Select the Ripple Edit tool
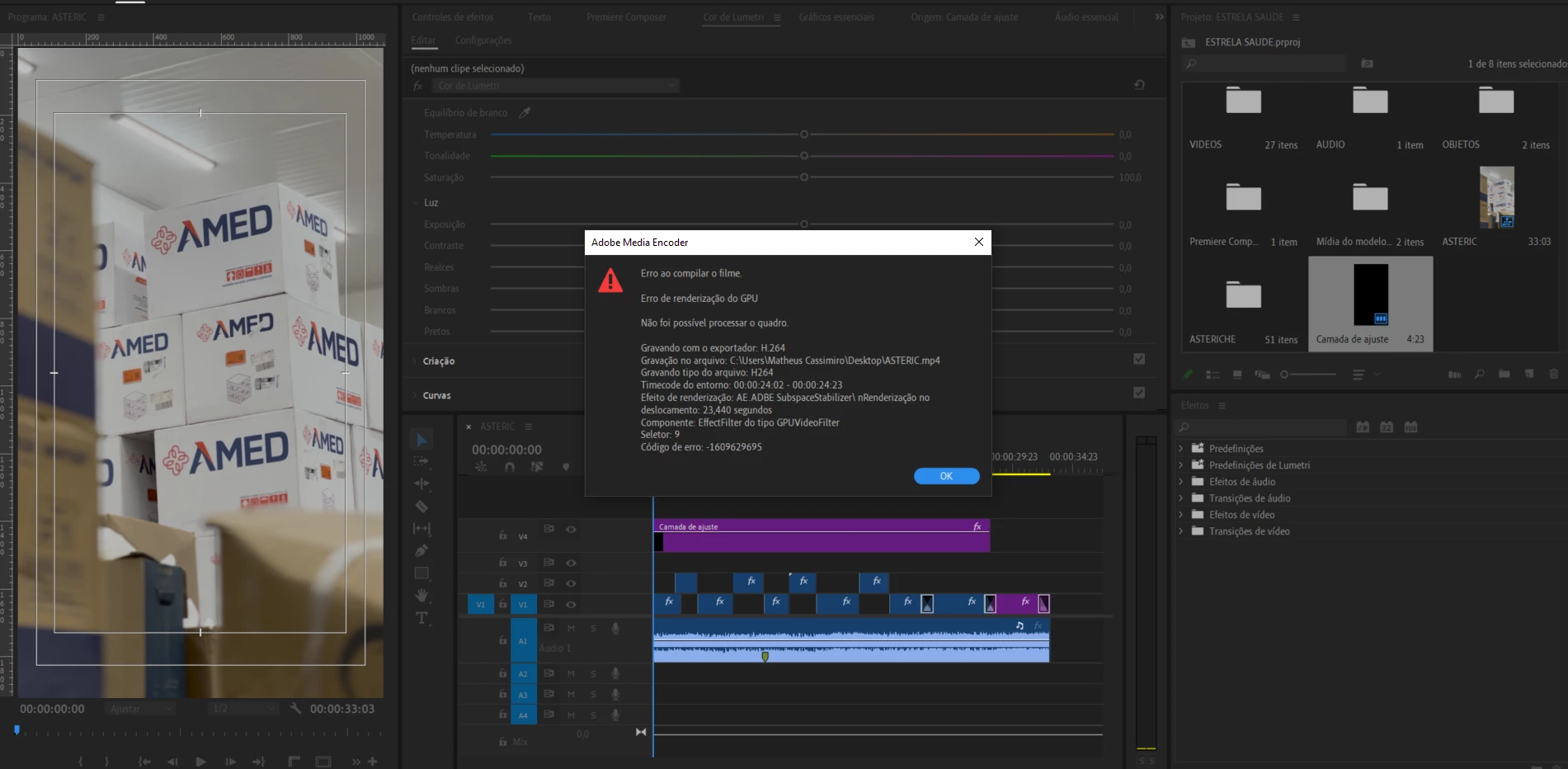 tap(421, 484)
